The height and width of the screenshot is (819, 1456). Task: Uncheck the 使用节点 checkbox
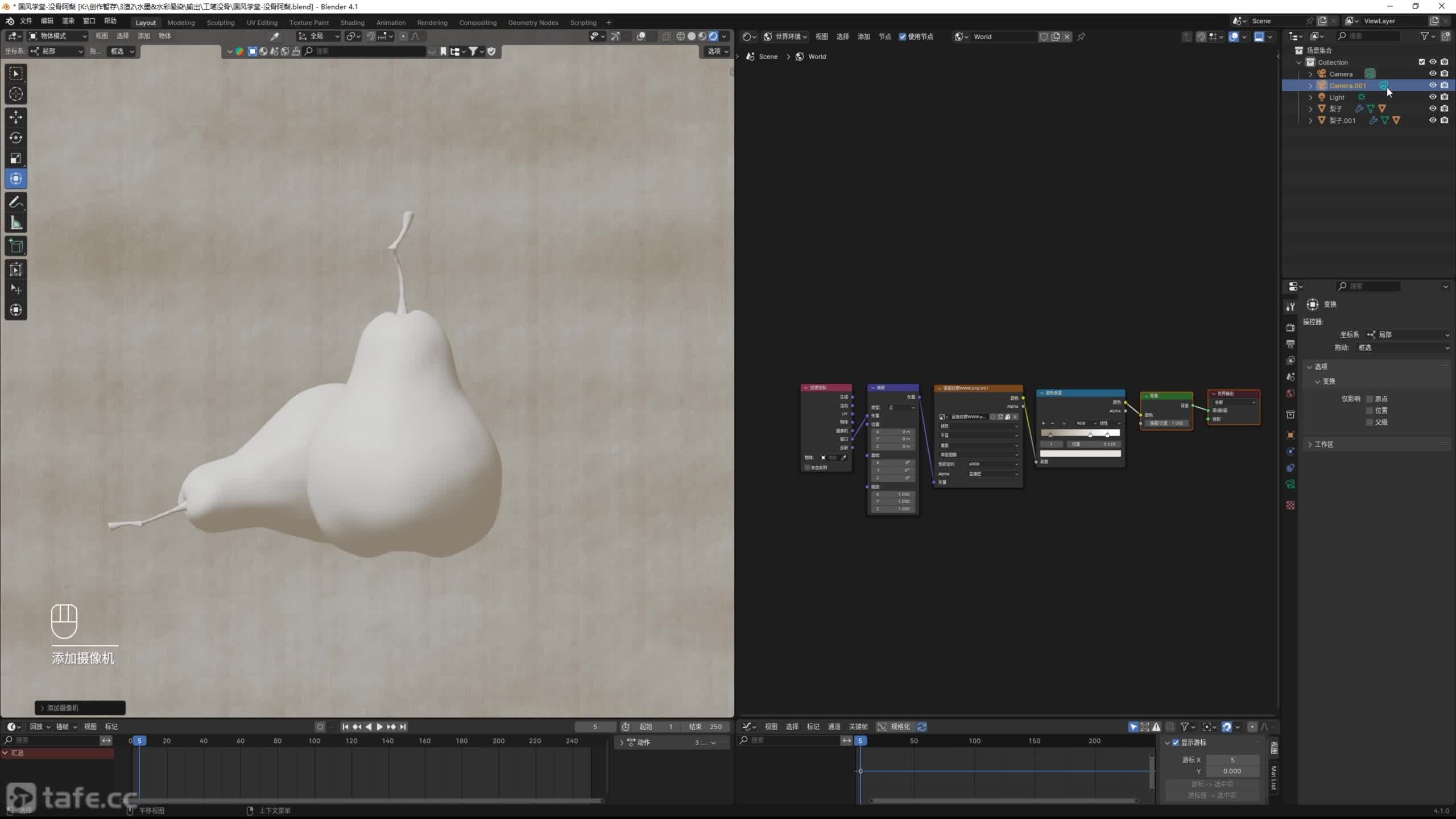(x=903, y=36)
